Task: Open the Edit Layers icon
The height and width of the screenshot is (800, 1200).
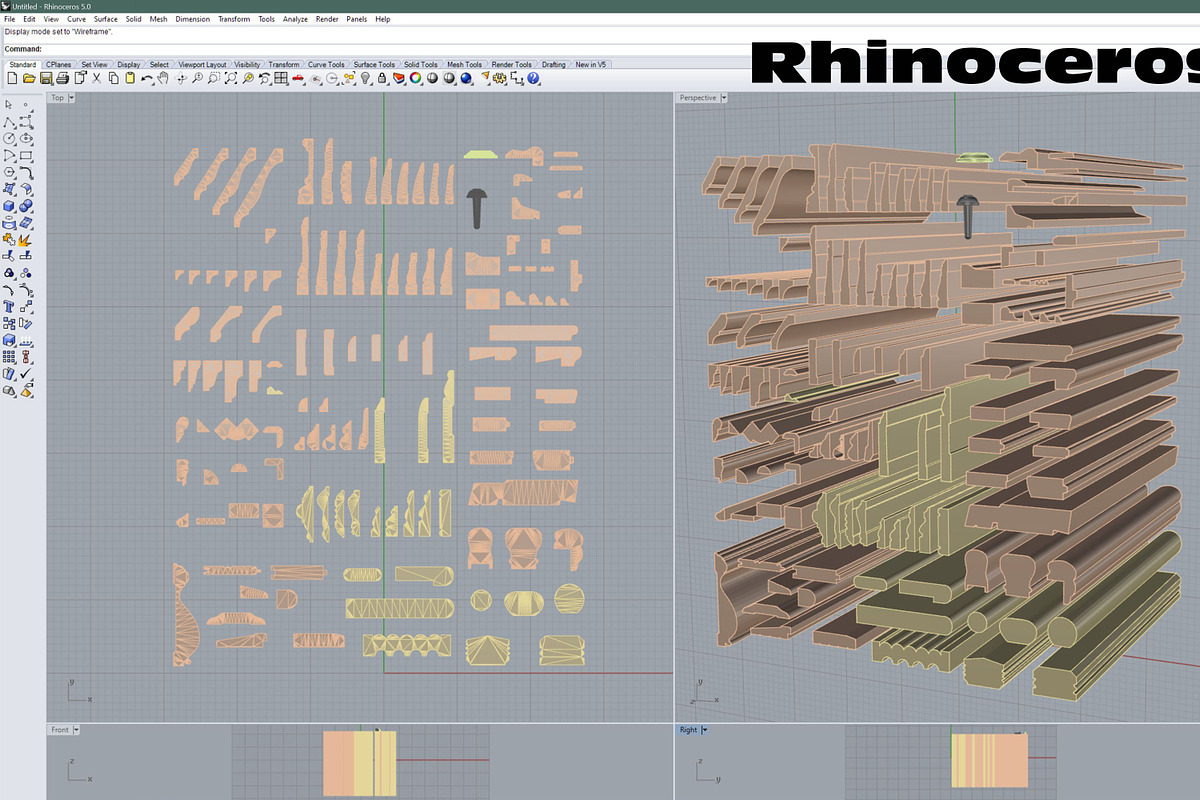Action: click(398, 78)
